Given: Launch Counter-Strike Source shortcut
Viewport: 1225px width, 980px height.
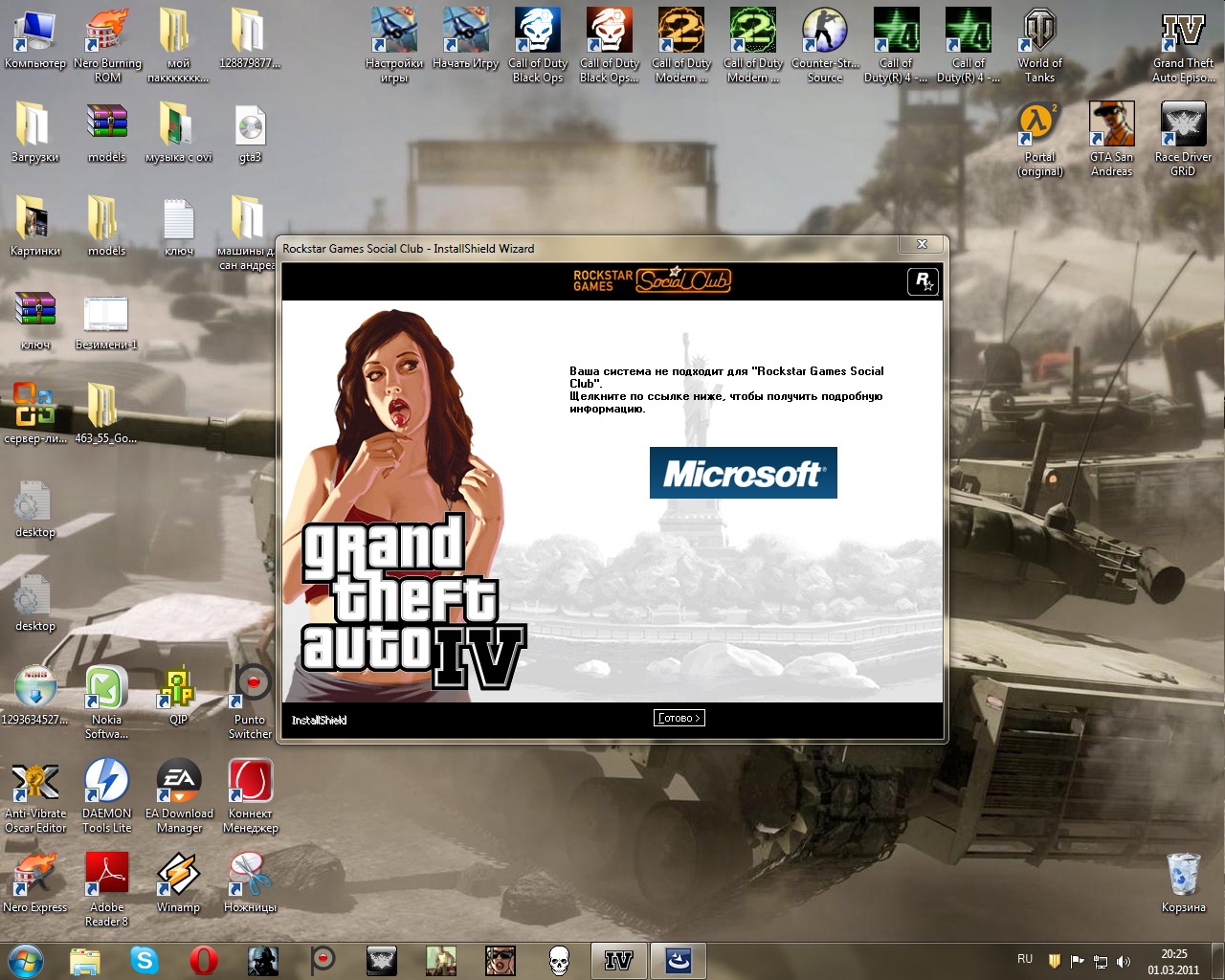Looking at the screenshot, I should point(825,44).
